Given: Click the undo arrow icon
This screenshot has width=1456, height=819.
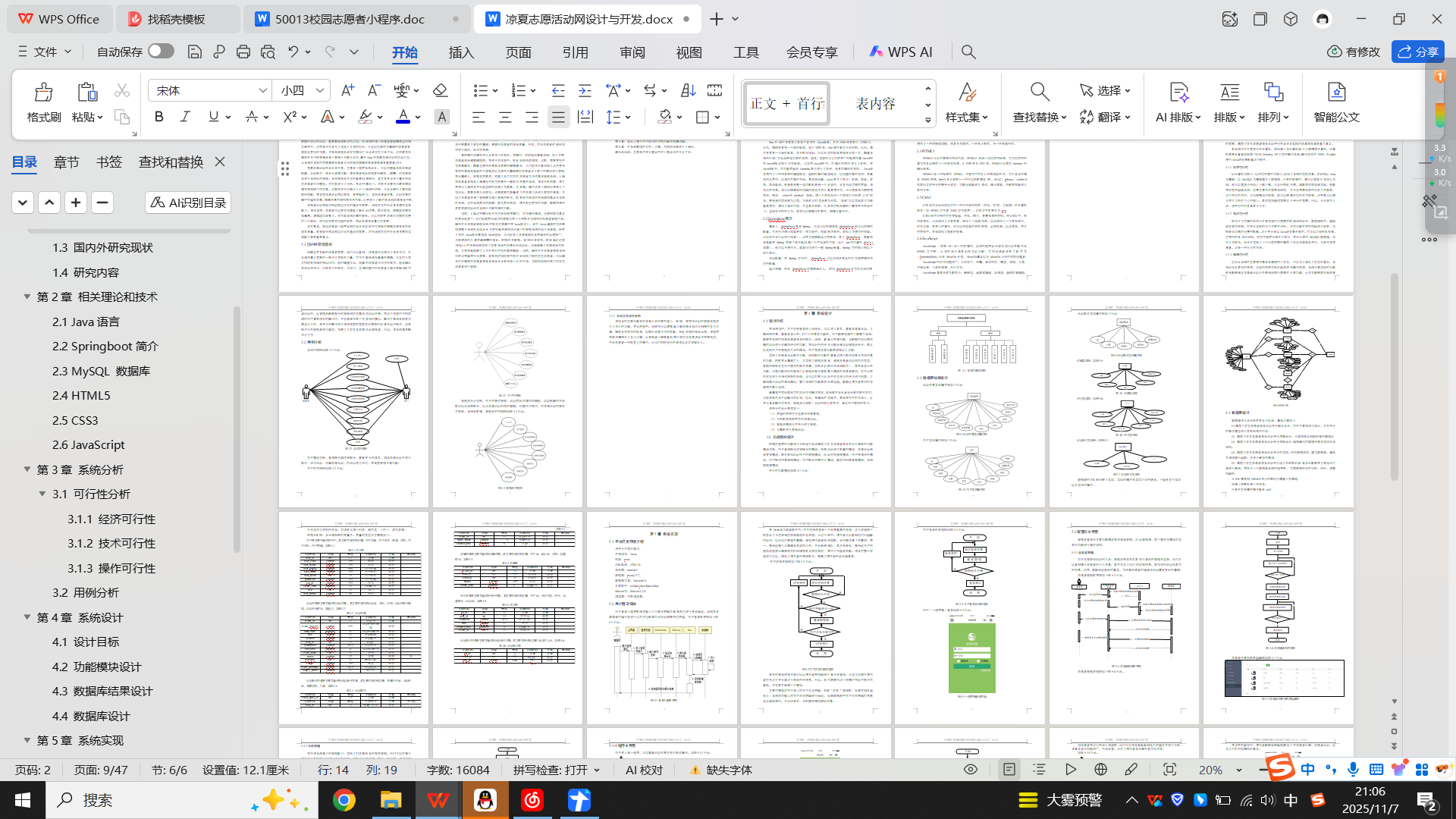Looking at the screenshot, I should tap(293, 52).
